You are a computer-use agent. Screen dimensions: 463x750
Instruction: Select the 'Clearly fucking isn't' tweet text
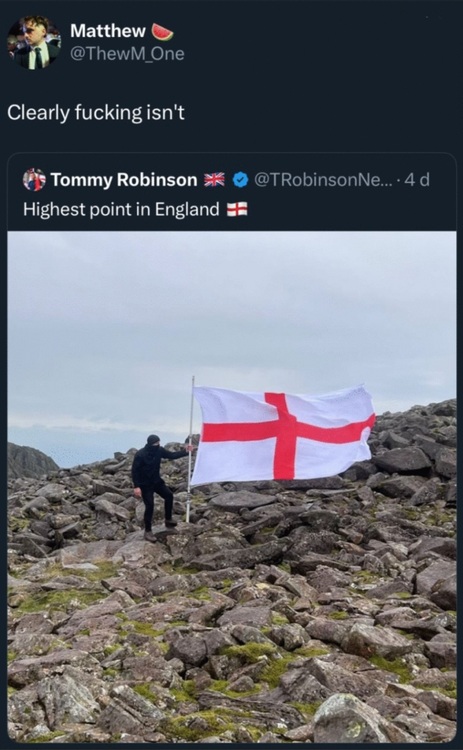(x=96, y=113)
